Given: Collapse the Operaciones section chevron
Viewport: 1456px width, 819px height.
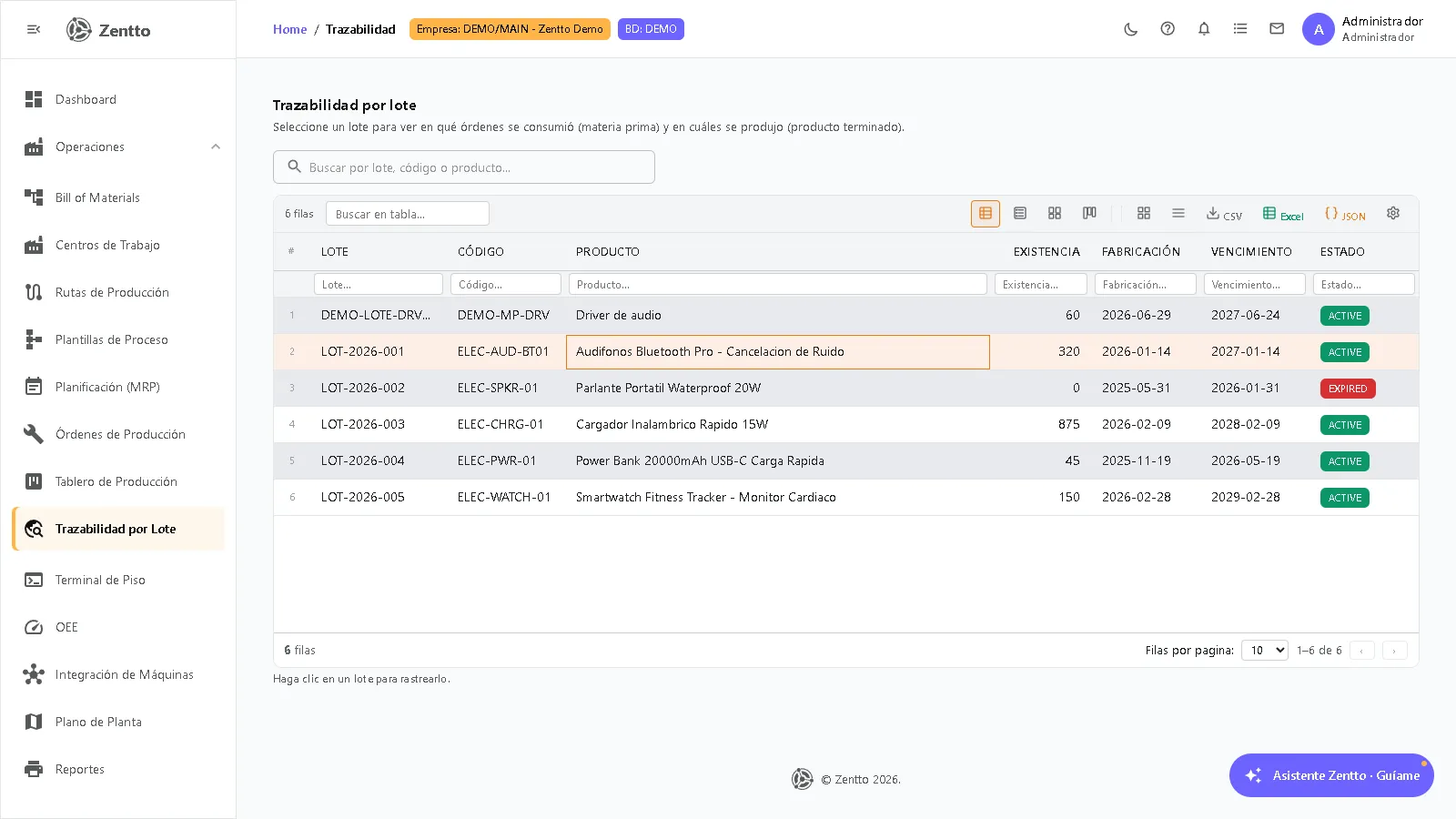Looking at the screenshot, I should coord(216,147).
